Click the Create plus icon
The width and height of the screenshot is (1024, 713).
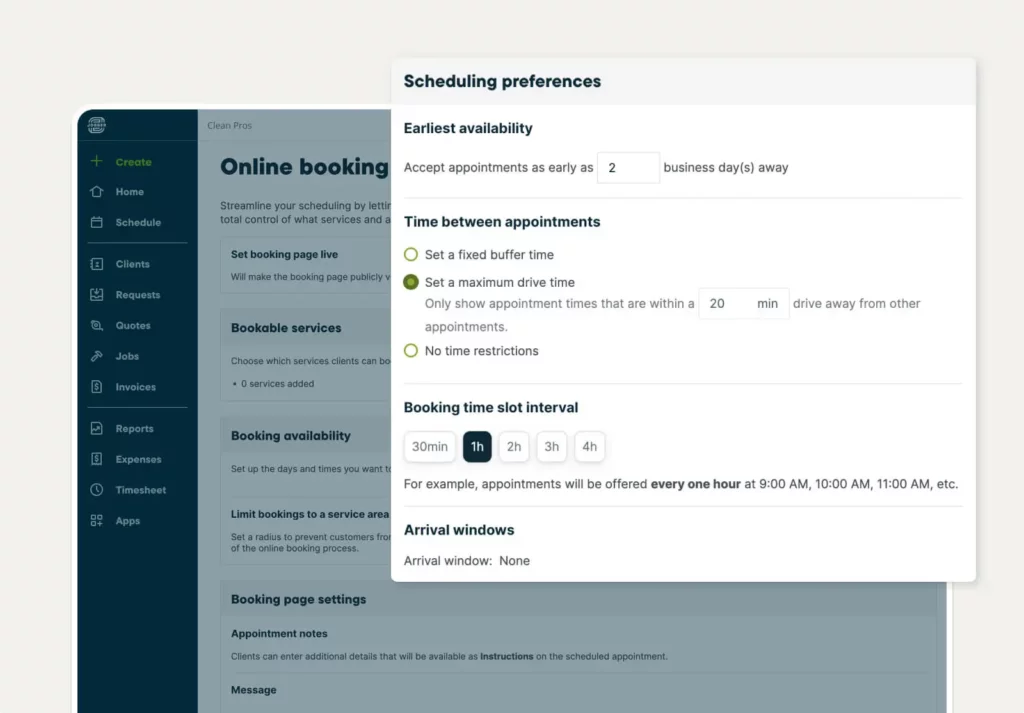click(97, 161)
